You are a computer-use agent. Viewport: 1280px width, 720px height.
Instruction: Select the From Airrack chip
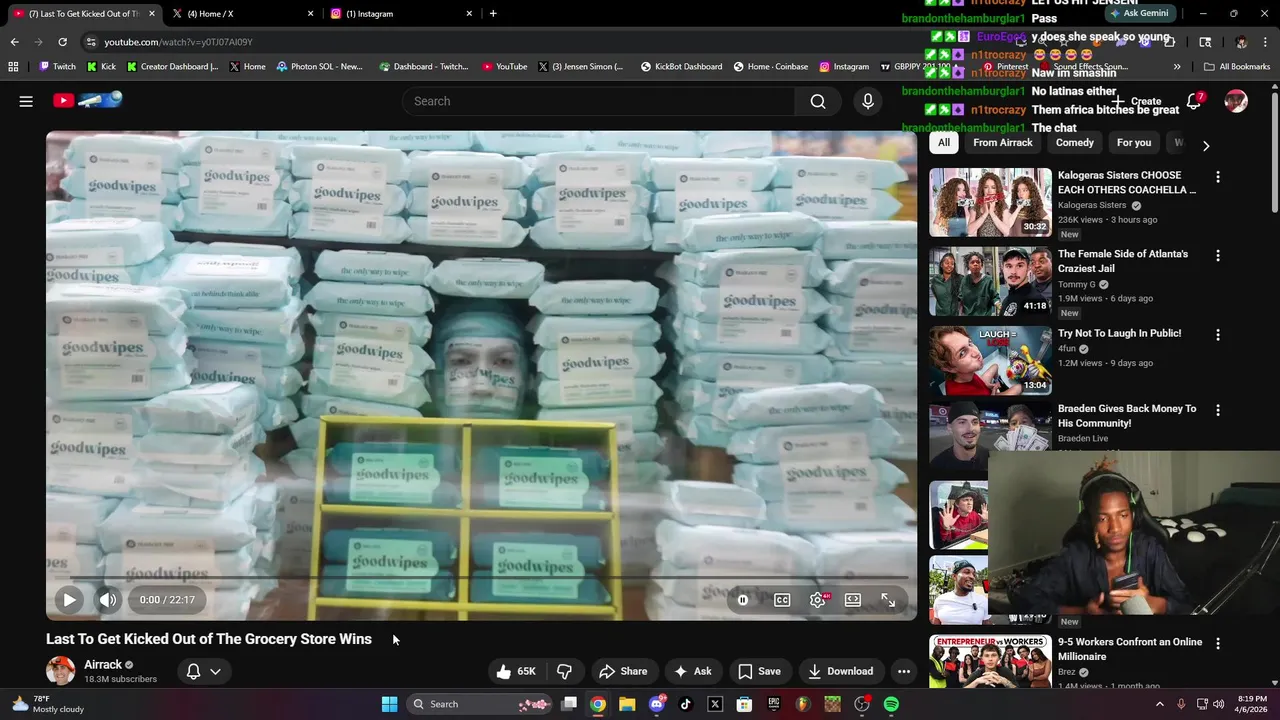point(1003,143)
